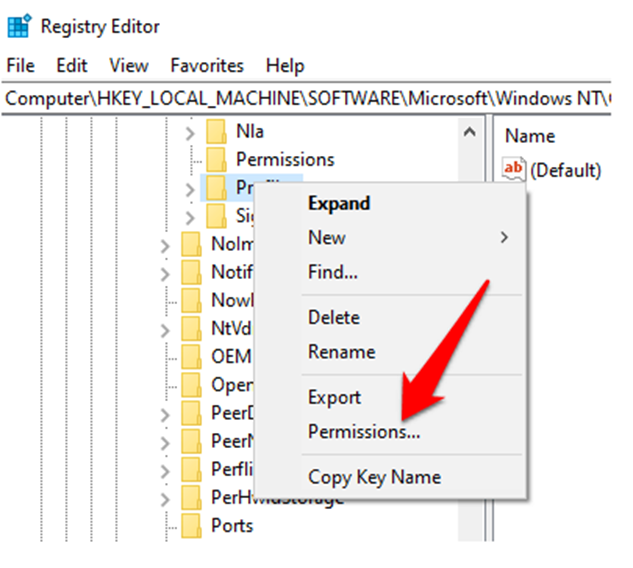Select the (Default) value entry

(566, 170)
